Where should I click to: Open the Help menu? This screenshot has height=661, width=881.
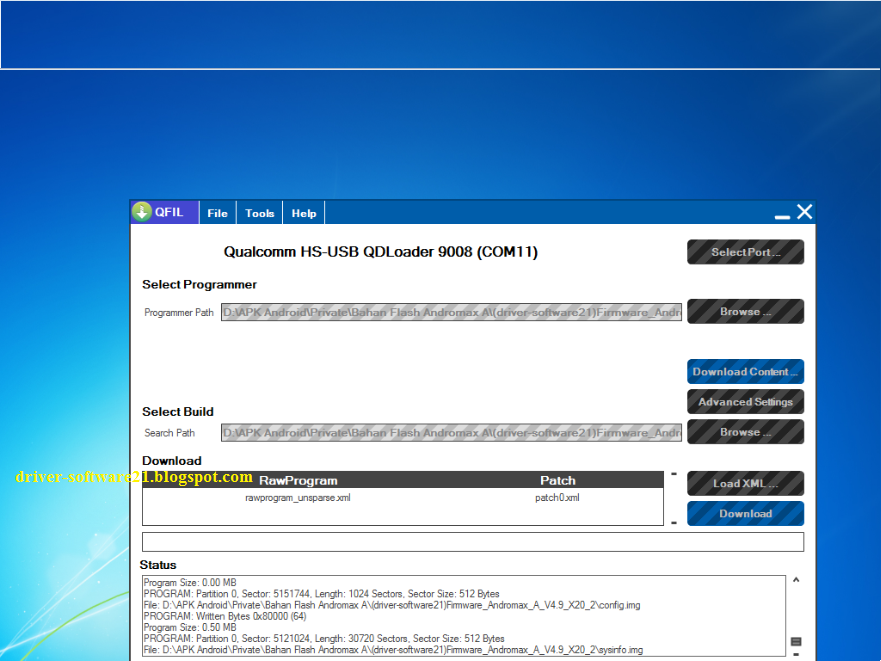coord(303,212)
